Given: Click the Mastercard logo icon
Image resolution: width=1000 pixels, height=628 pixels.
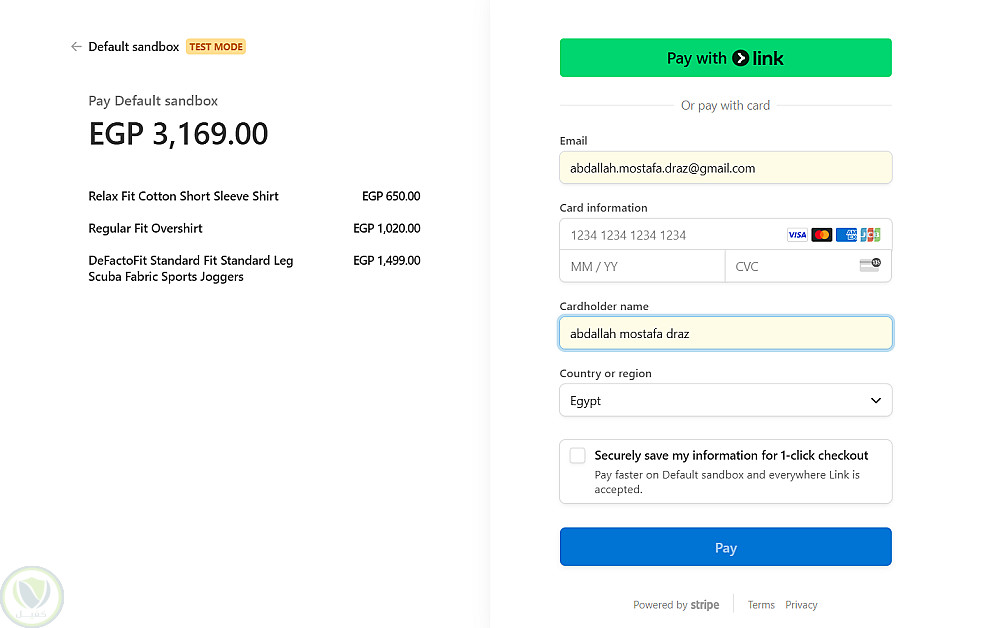Looking at the screenshot, I should pyautogui.click(x=822, y=235).
